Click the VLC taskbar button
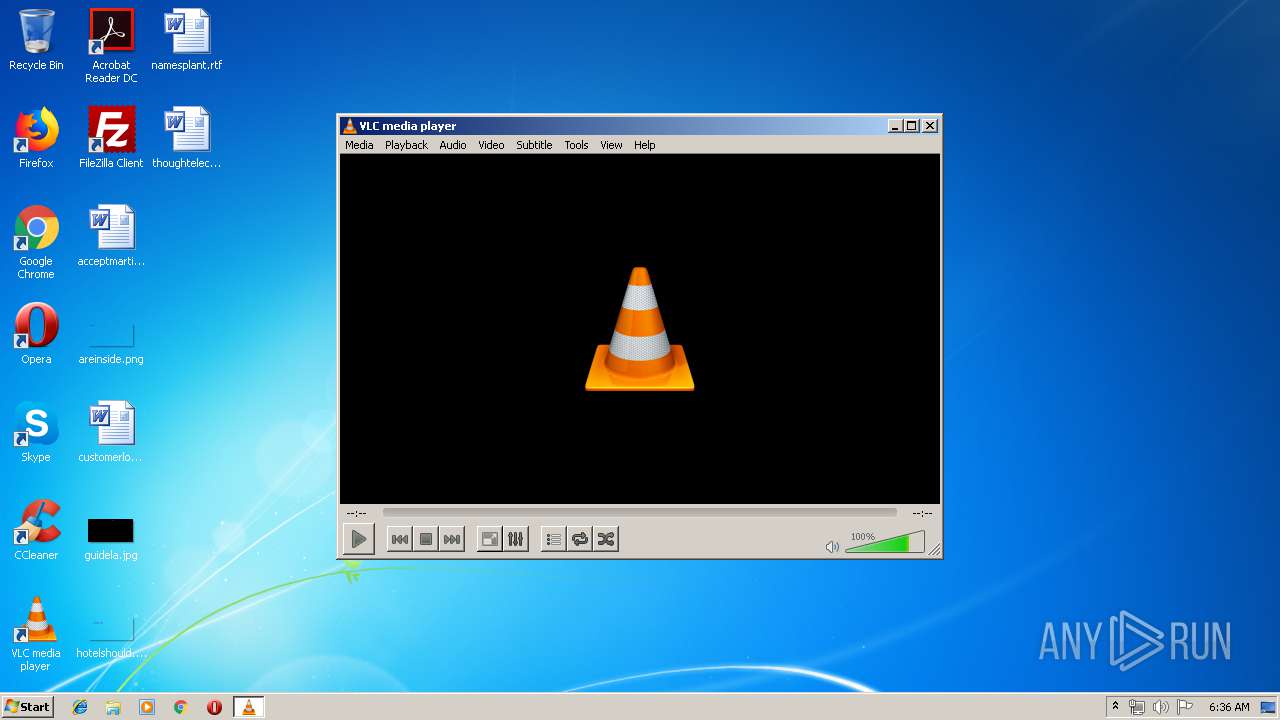Screen dimensions: 1280x720 click(x=248, y=707)
